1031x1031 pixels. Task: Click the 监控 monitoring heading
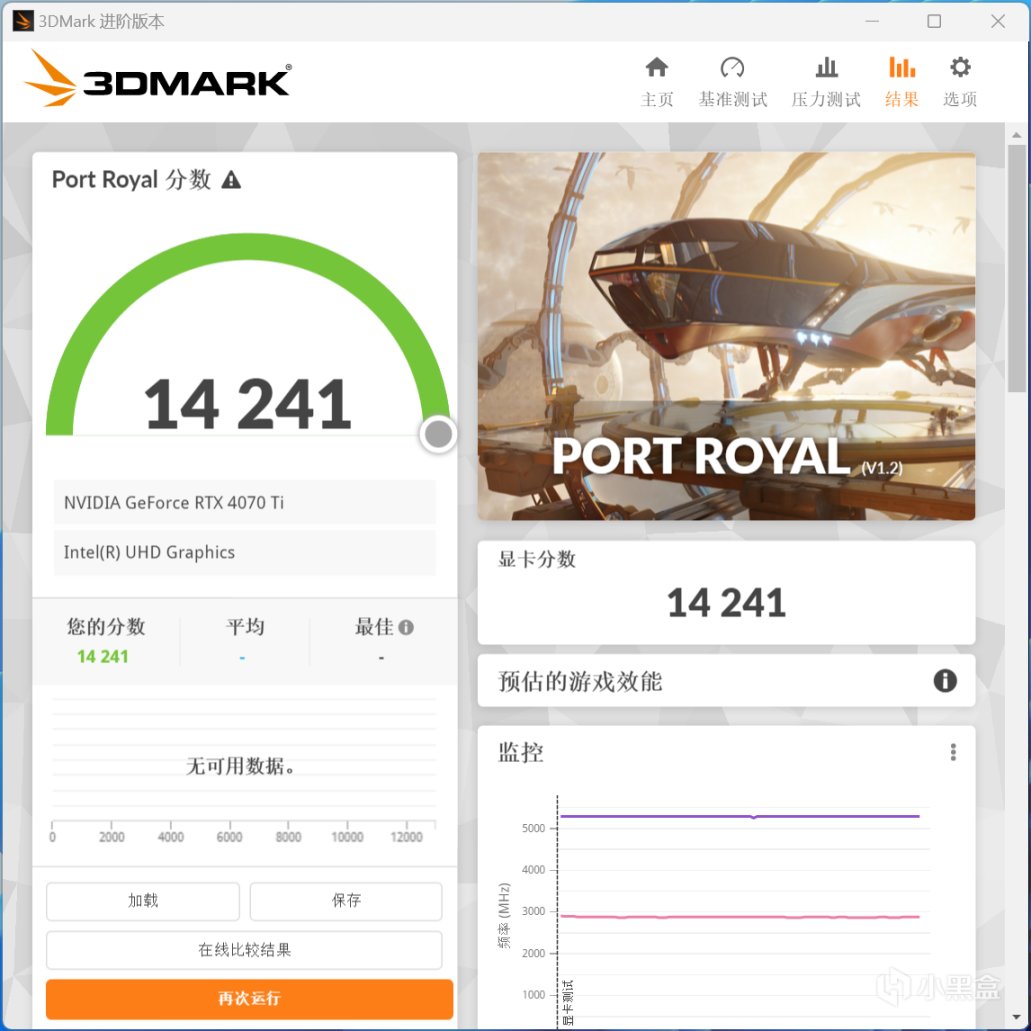coord(521,752)
